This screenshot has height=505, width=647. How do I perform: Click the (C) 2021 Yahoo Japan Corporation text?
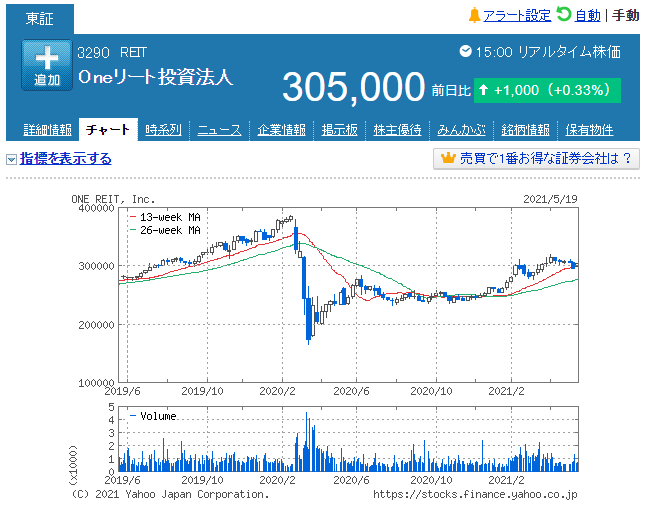coord(170,494)
